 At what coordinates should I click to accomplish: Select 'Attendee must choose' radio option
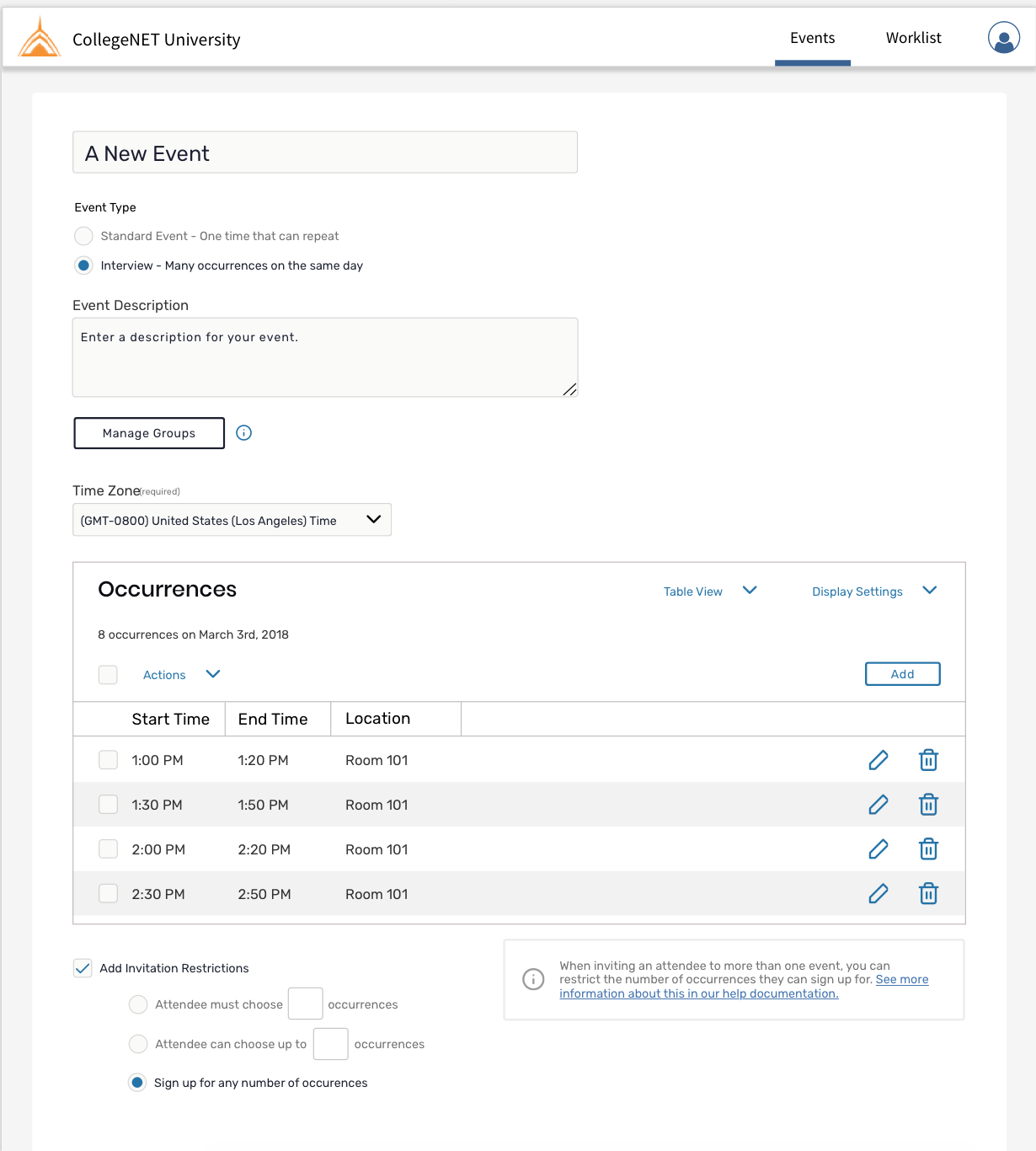click(137, 1004)
